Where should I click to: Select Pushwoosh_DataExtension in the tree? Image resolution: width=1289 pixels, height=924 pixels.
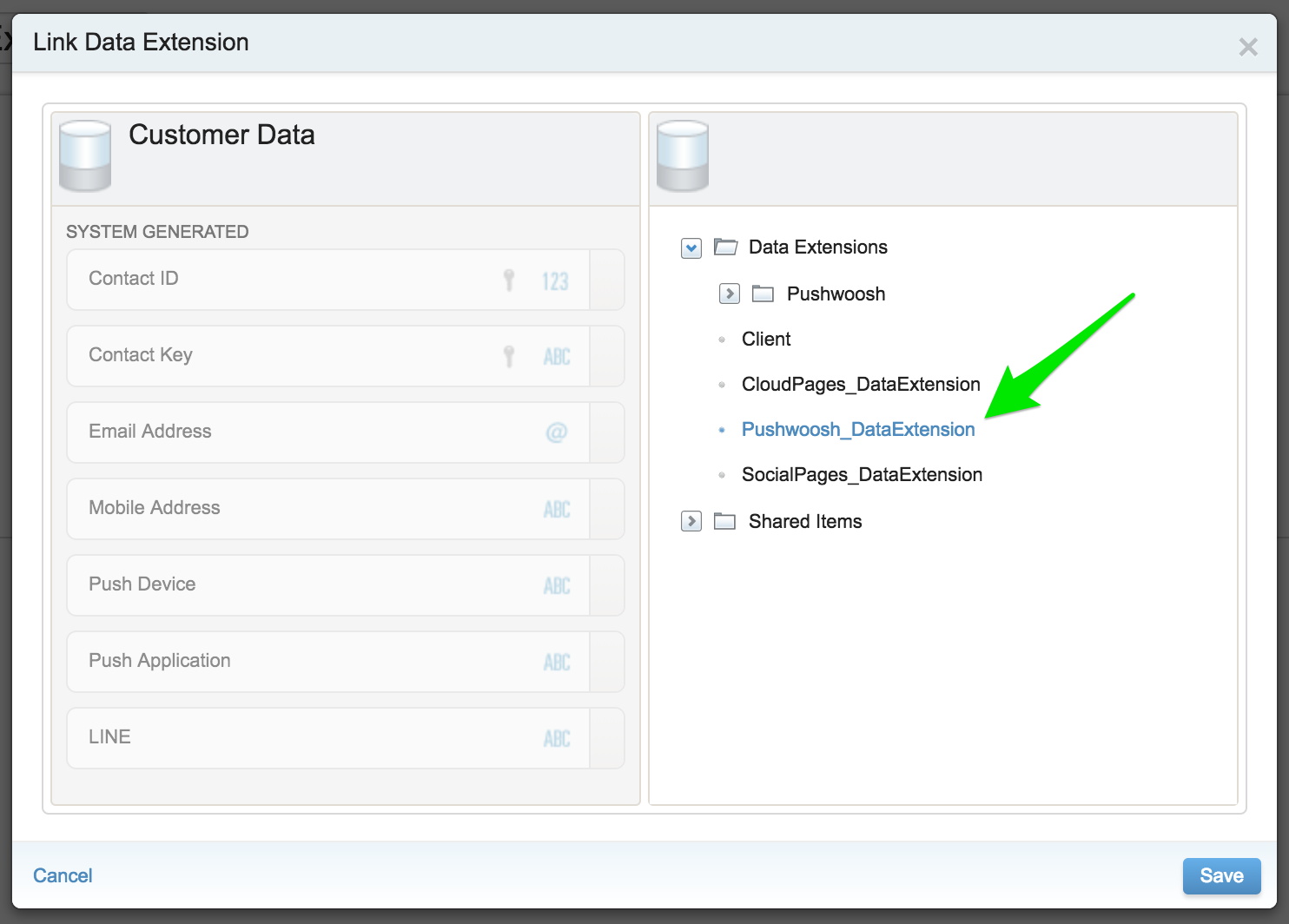point(858,429)
